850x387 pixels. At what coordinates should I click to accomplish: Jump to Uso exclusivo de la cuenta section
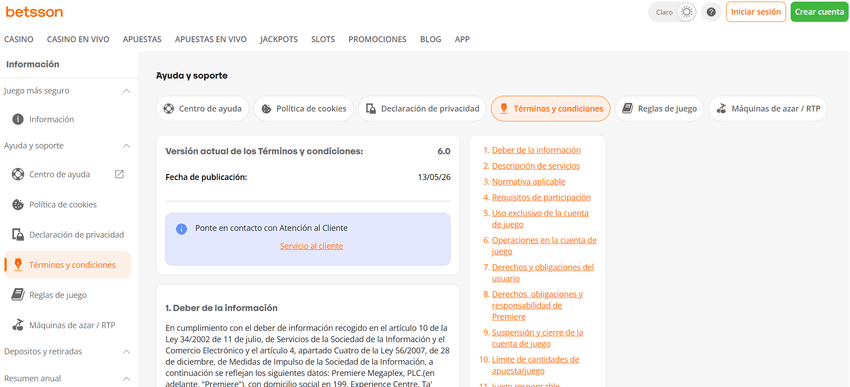[540, 218]
